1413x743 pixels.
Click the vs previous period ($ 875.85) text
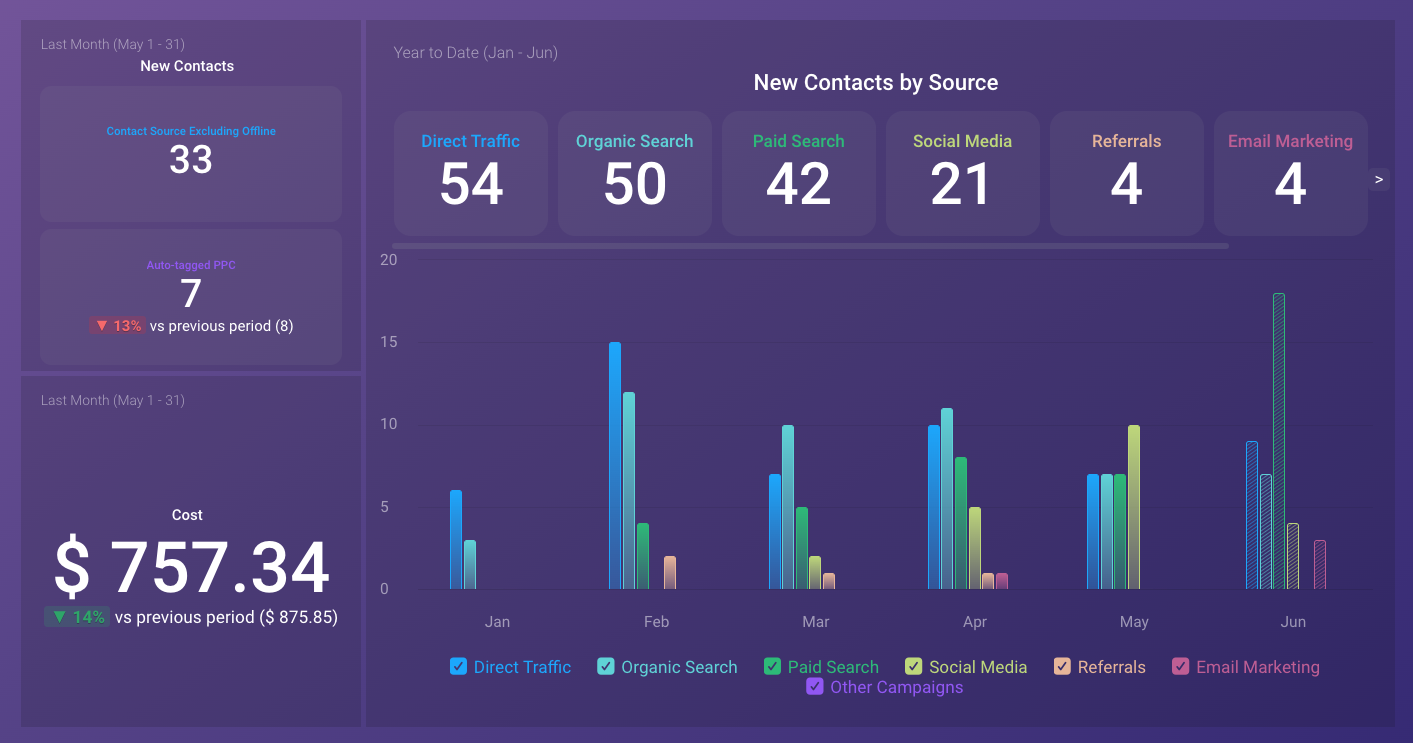(x=226, y=617)
